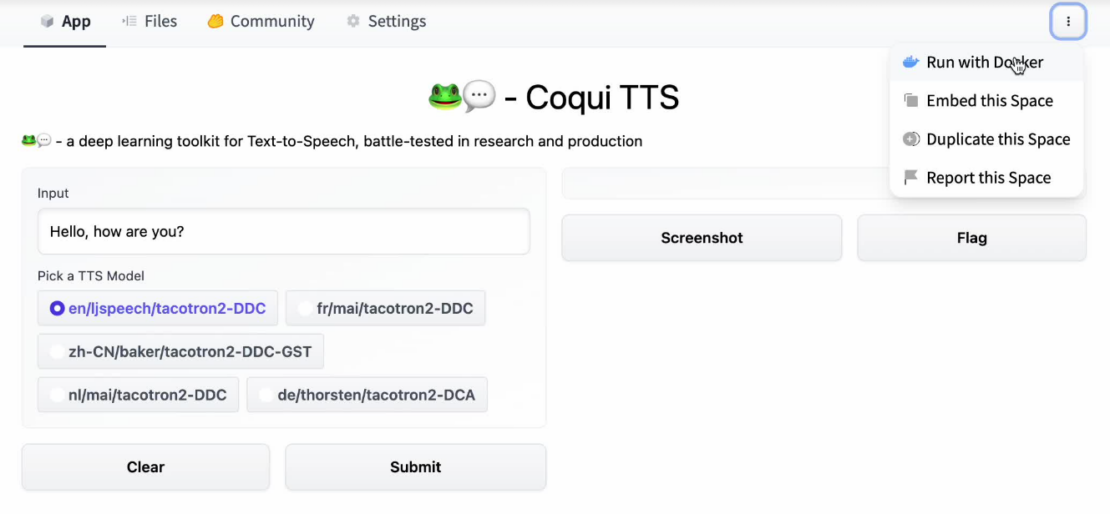1110x514 pixels.
Task: Click the Screenshot button
Action: [701, 238]
